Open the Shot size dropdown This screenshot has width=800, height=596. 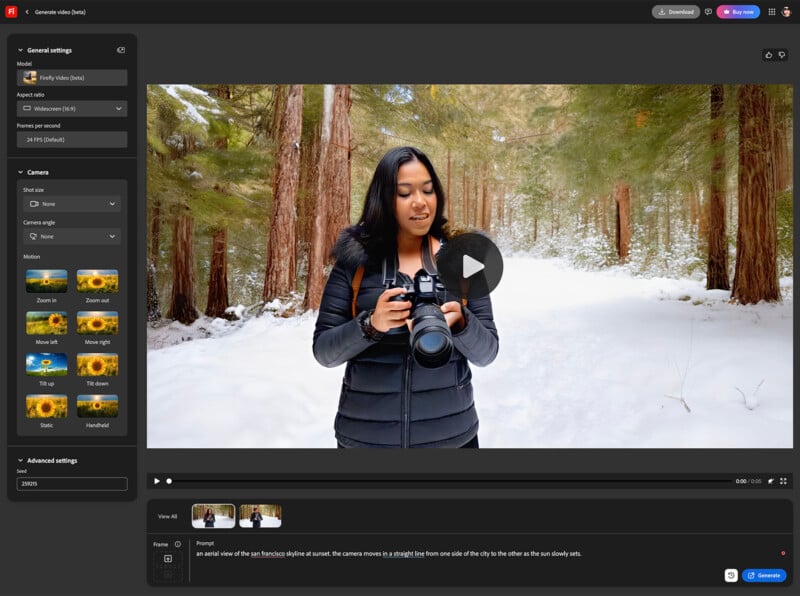[x=72, y=204]
